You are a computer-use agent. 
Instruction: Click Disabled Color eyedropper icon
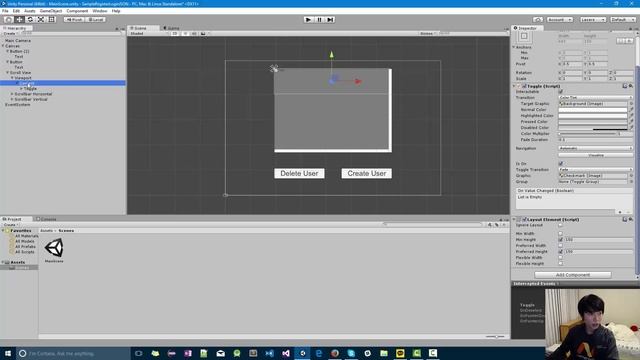point(631,128)
